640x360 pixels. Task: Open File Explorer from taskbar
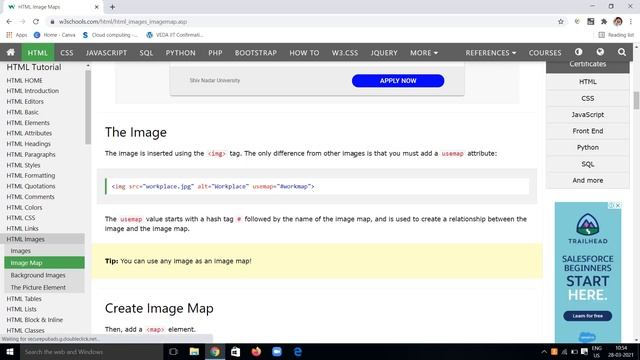pyautogui.click(x=194, y=352)
